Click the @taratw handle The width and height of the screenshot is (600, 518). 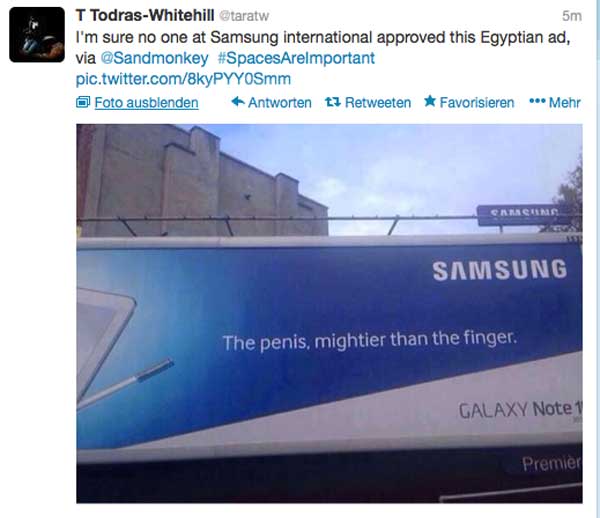(x=244, y=16)
